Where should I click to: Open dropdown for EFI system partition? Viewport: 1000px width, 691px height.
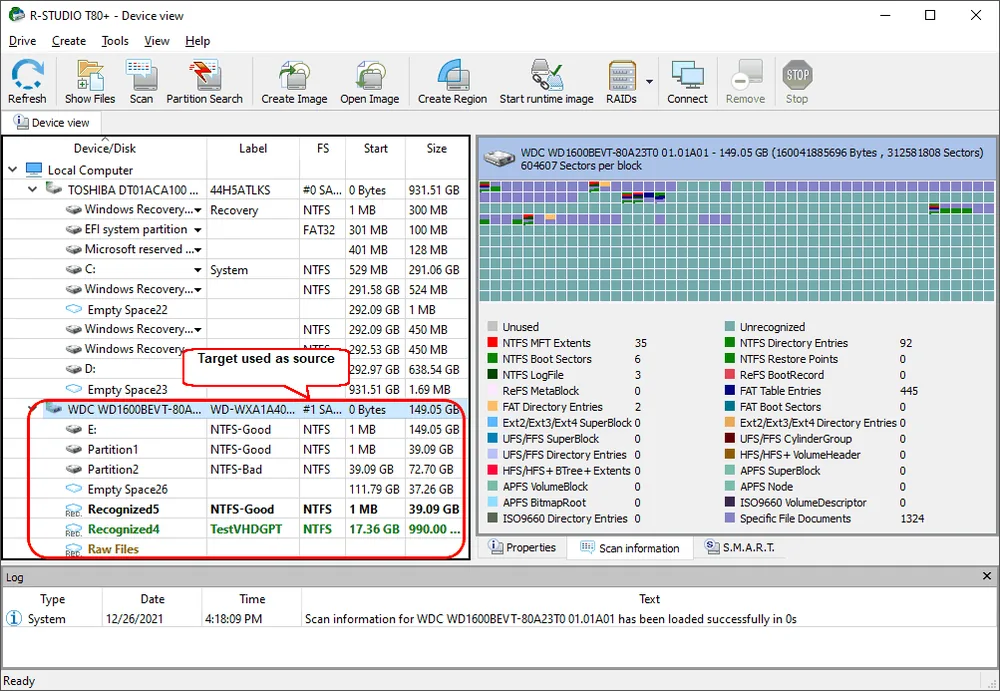(198, 230)
